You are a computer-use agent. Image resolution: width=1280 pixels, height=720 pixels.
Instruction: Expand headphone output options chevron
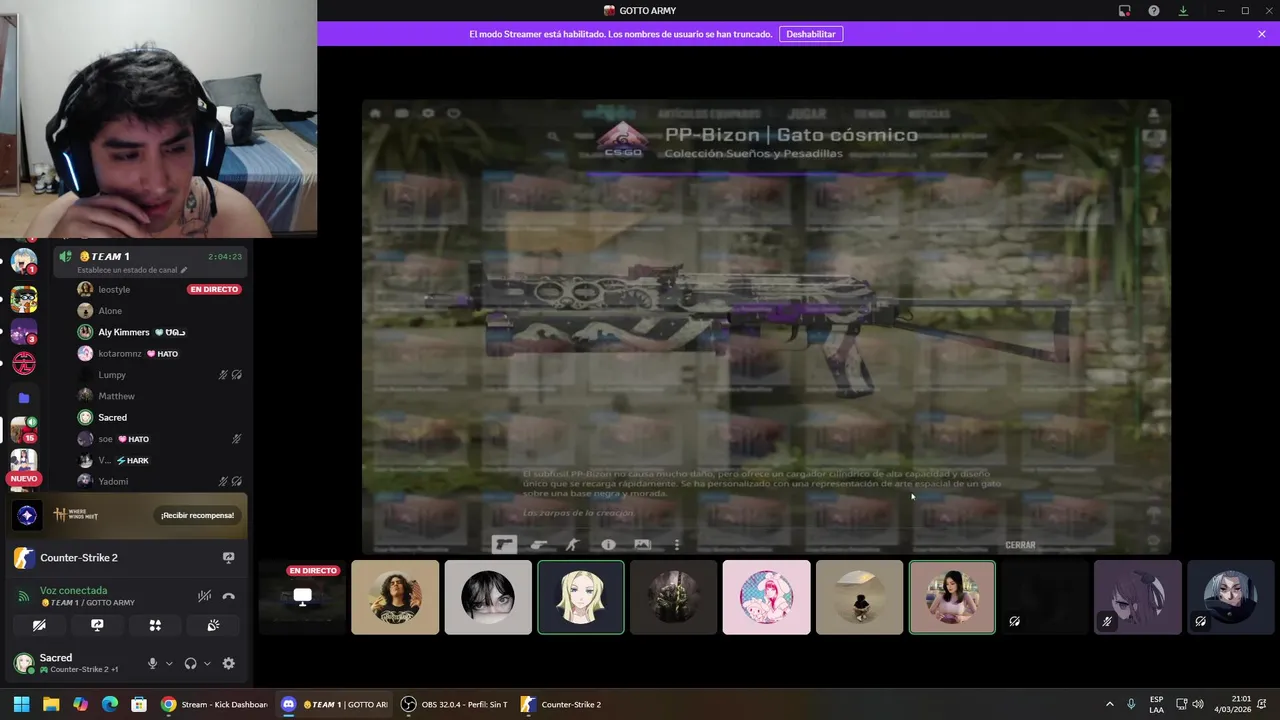(x=207, y=663)
